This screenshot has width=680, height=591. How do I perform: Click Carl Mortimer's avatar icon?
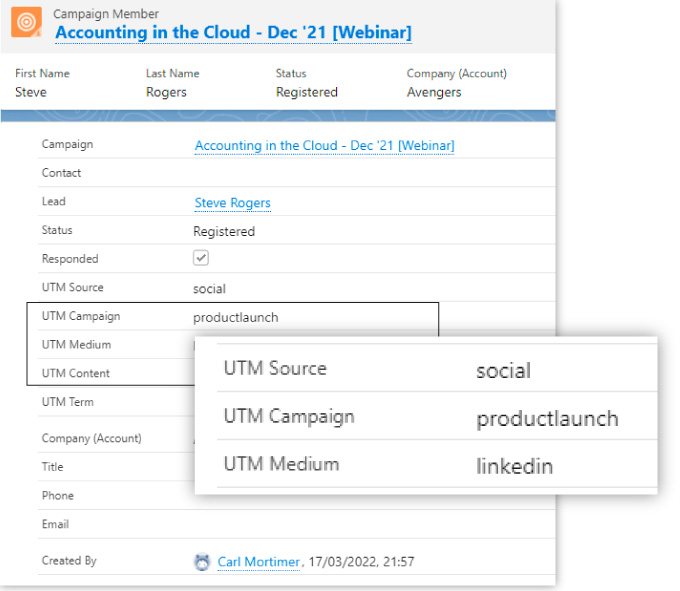pyautogui.click(x=202, y=562)
